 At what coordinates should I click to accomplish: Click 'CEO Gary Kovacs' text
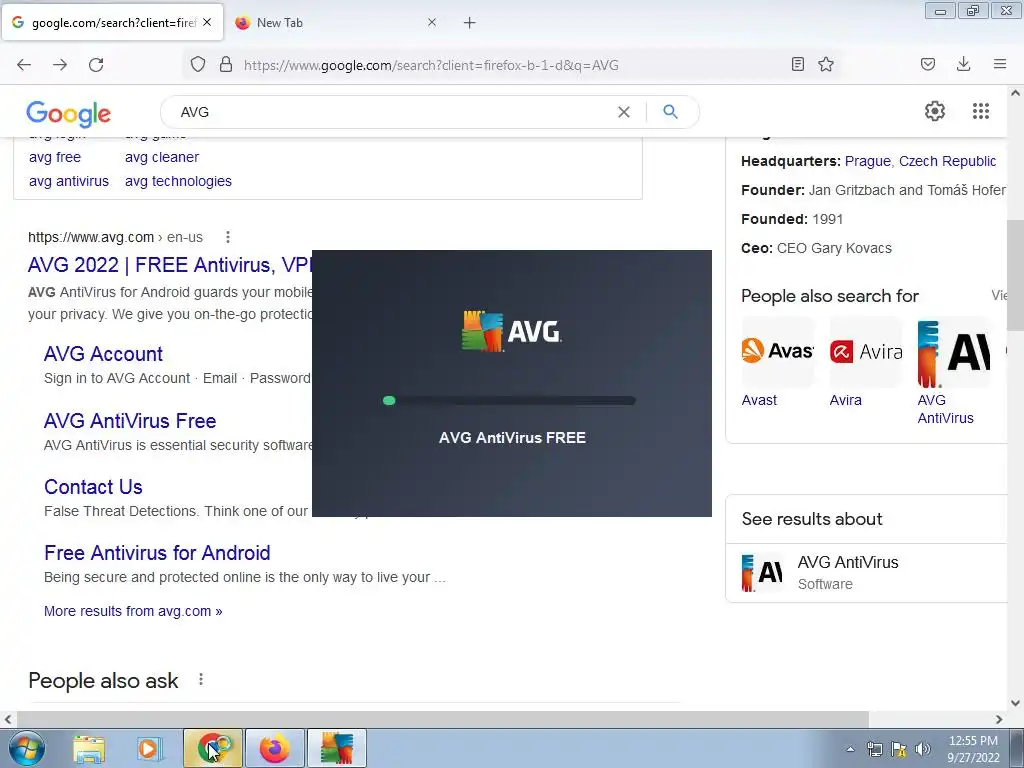(834, 248)
